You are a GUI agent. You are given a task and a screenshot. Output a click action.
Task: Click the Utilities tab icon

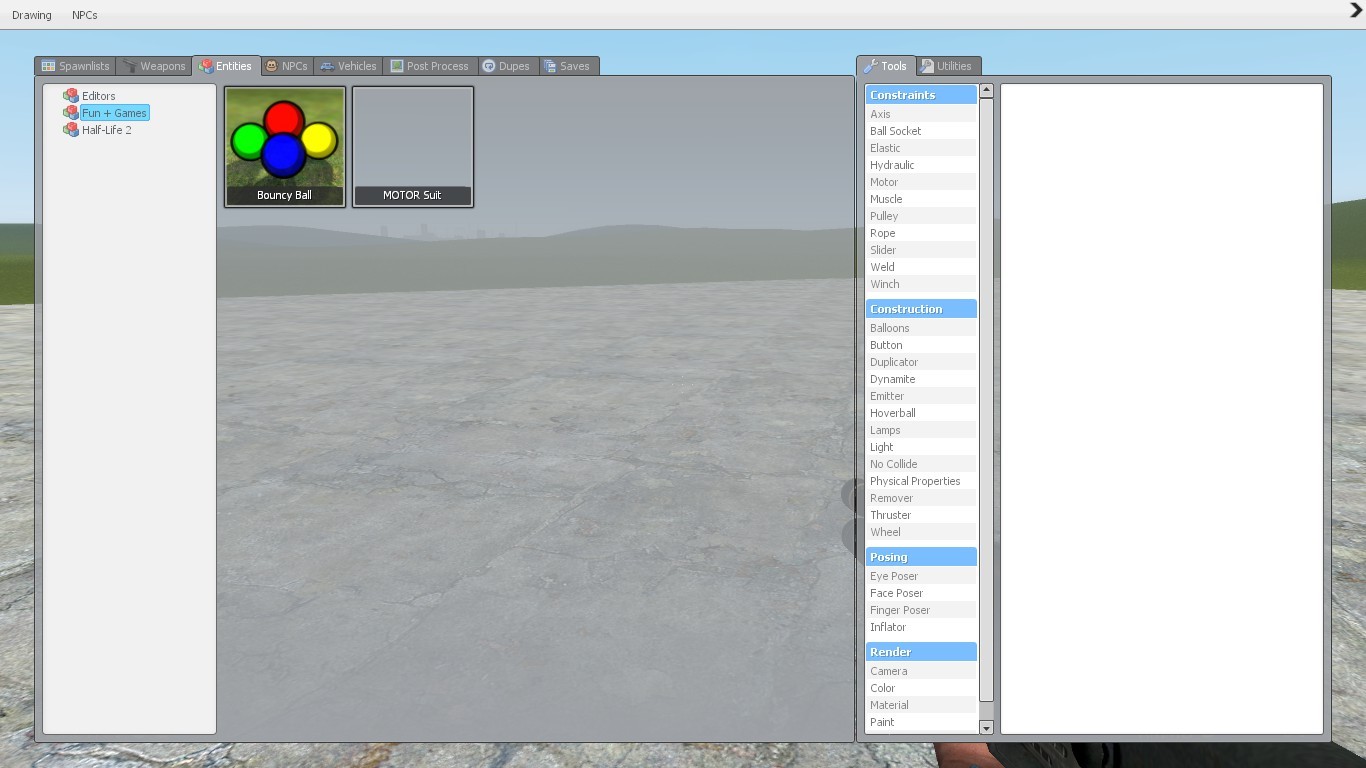pyautogui.click(x=928, y=66)
